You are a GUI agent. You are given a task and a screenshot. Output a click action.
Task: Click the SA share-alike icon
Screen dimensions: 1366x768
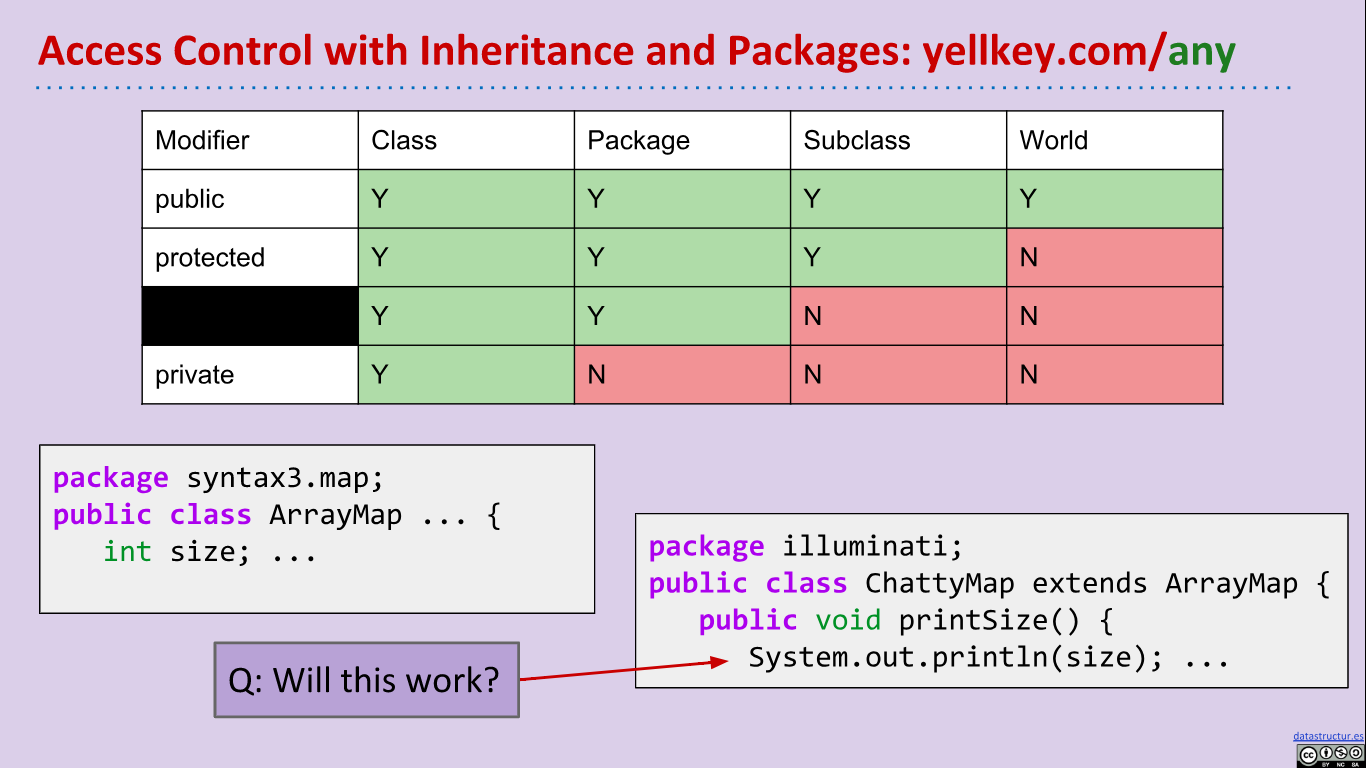pos(1355,752)
